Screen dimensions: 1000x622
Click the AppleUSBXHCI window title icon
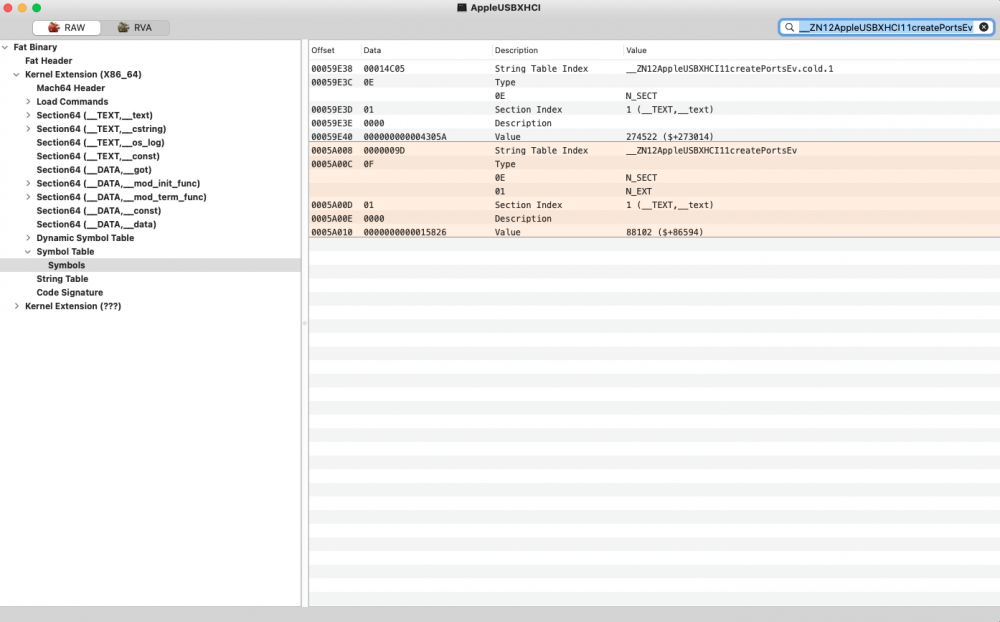[462, 8]
